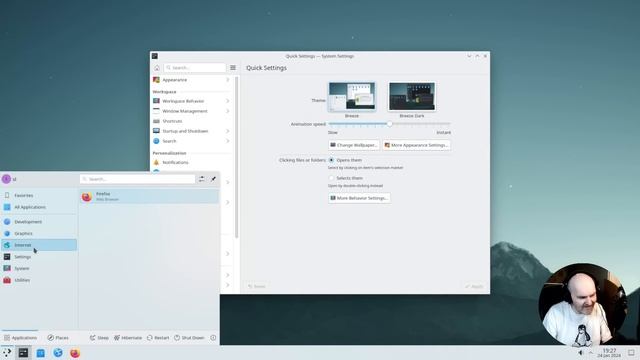Open the Settings category in launcher
Screen dimensions: 640x360
click(39, 257)
